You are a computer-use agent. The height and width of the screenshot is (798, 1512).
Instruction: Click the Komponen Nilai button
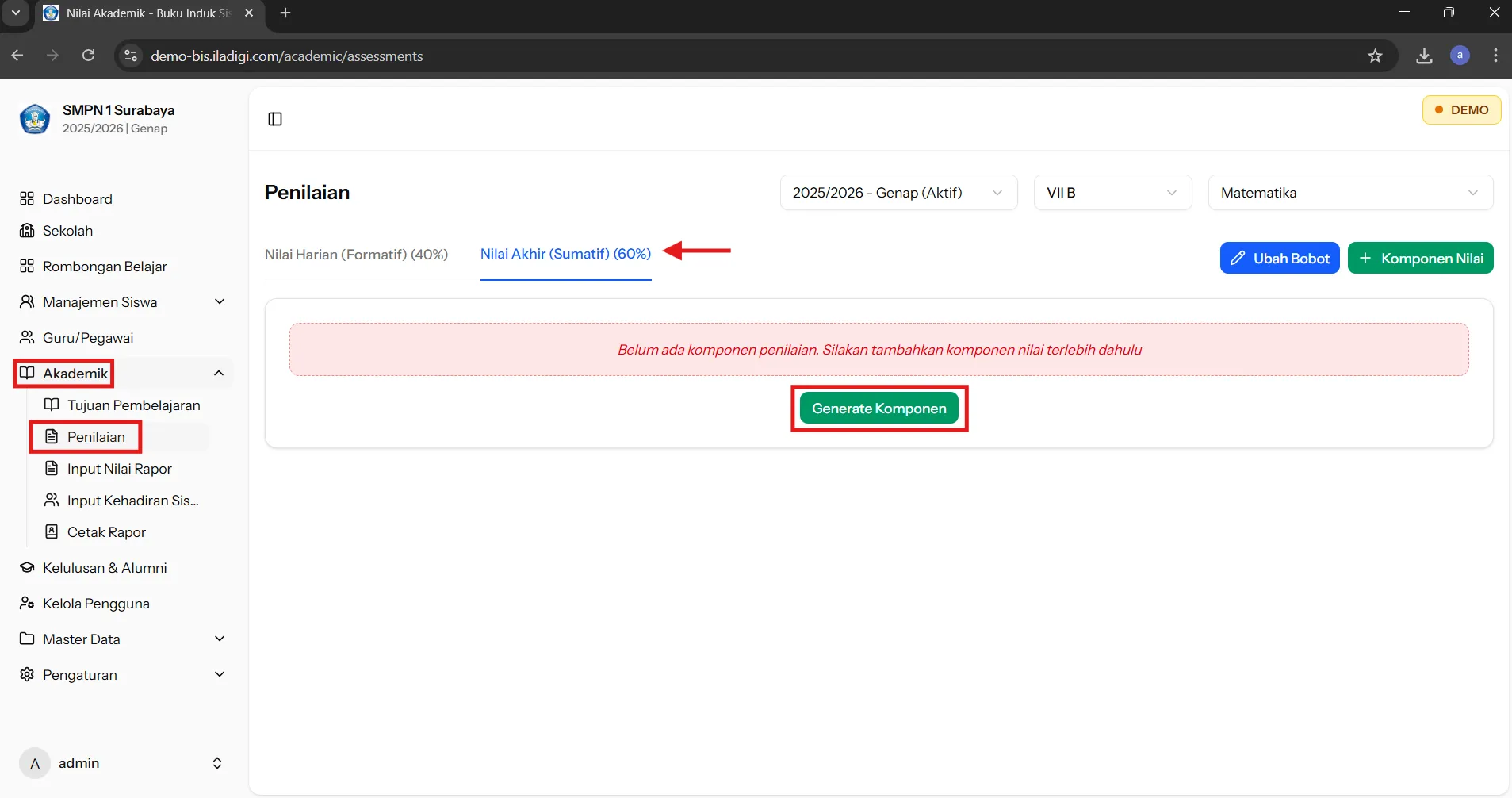[1420, 258]
